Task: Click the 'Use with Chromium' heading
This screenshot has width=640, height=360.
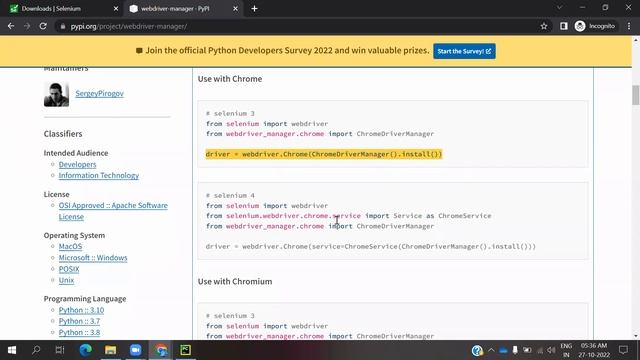Action: 235,282
